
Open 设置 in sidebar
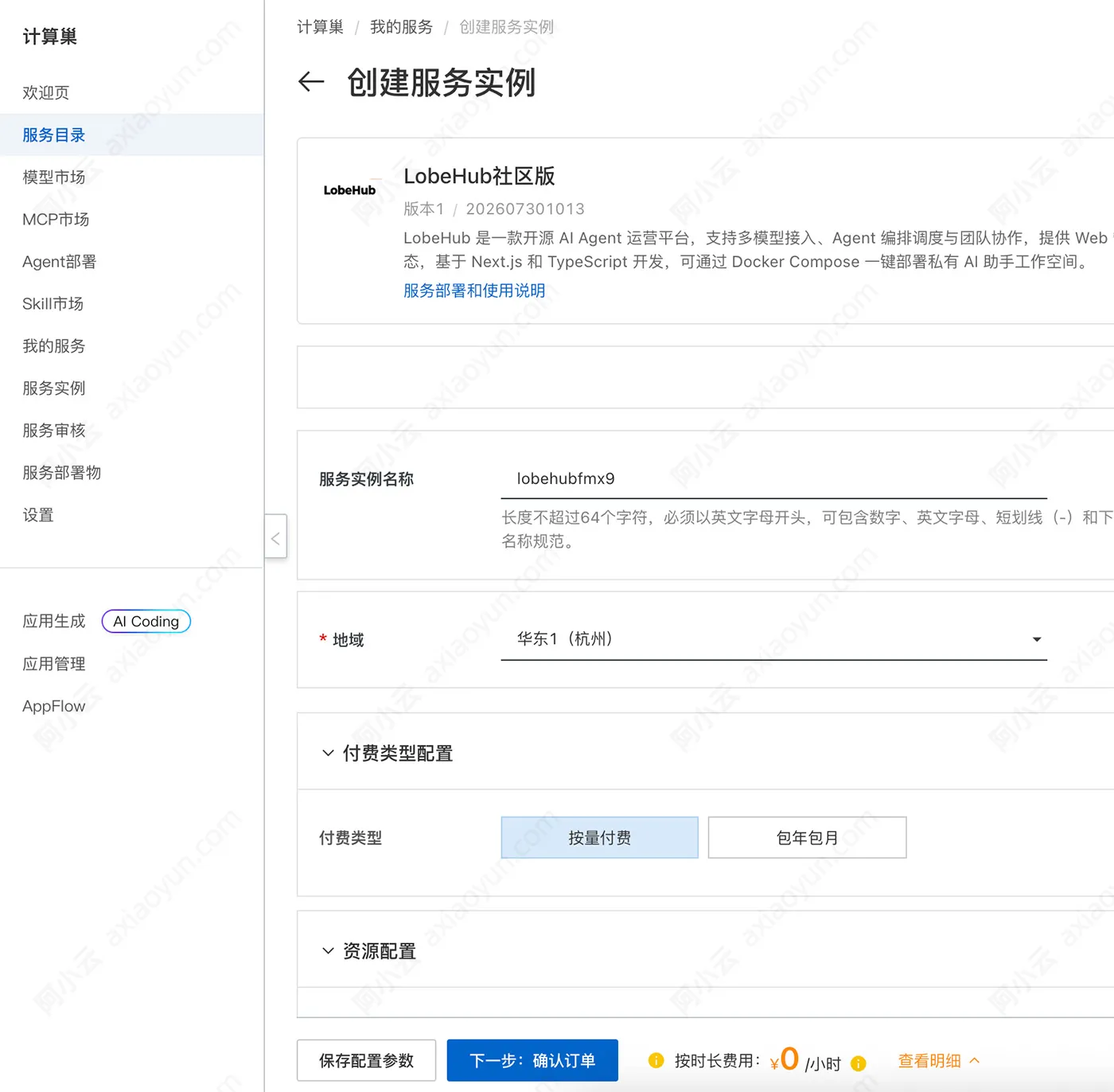131,514
